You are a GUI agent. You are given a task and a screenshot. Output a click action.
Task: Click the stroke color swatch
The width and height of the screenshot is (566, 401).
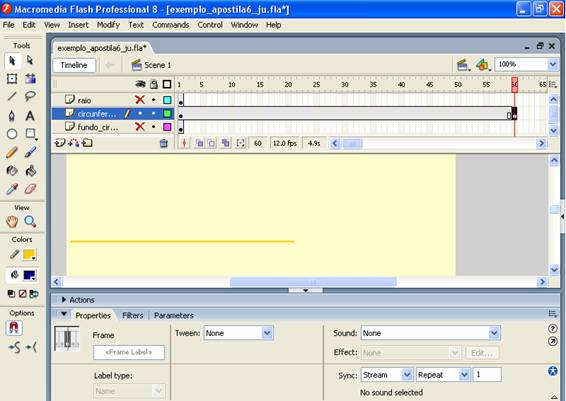pyautogui.click(x=29, y=255)
